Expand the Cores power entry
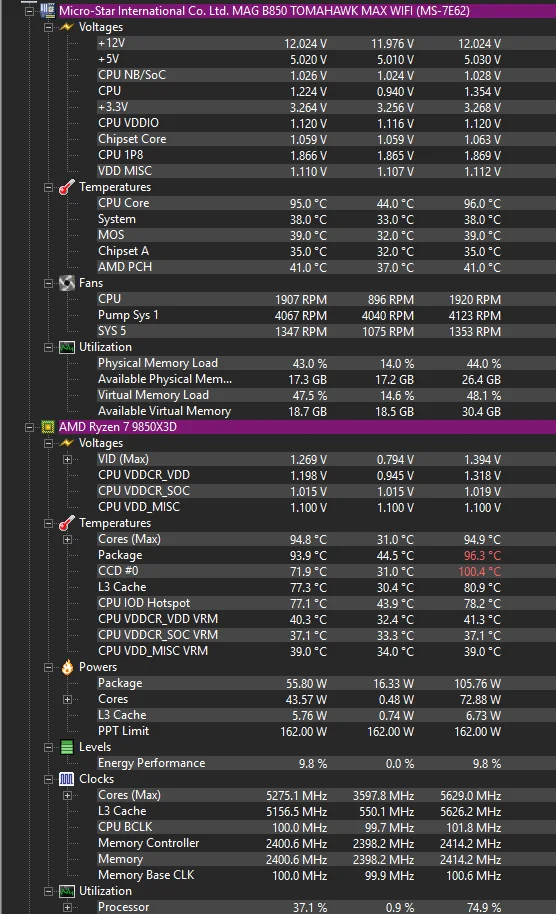Image resolution: width=556 pixels, height=914 pixels. point(68,699)
